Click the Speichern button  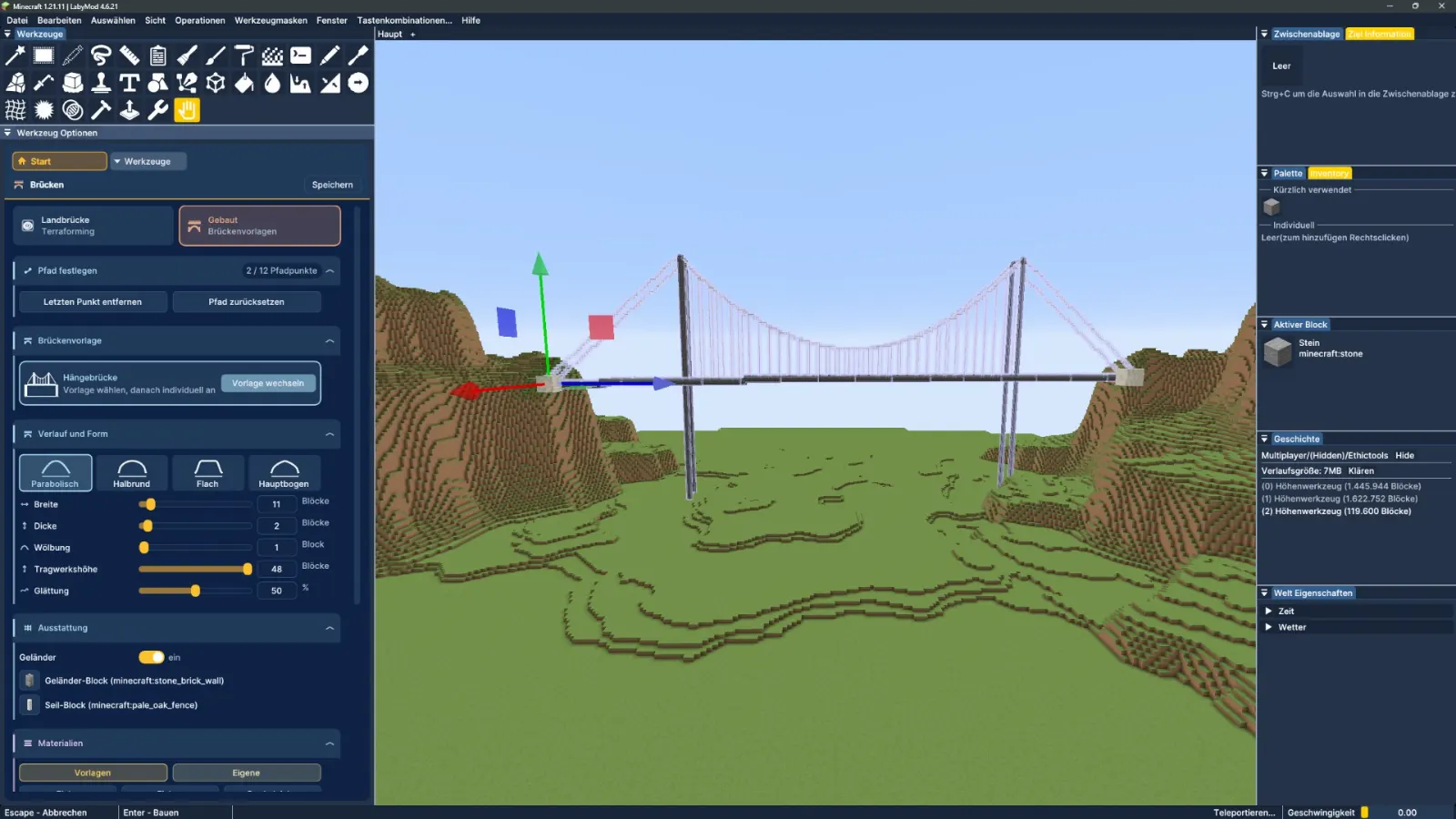[x=332, y=185]
